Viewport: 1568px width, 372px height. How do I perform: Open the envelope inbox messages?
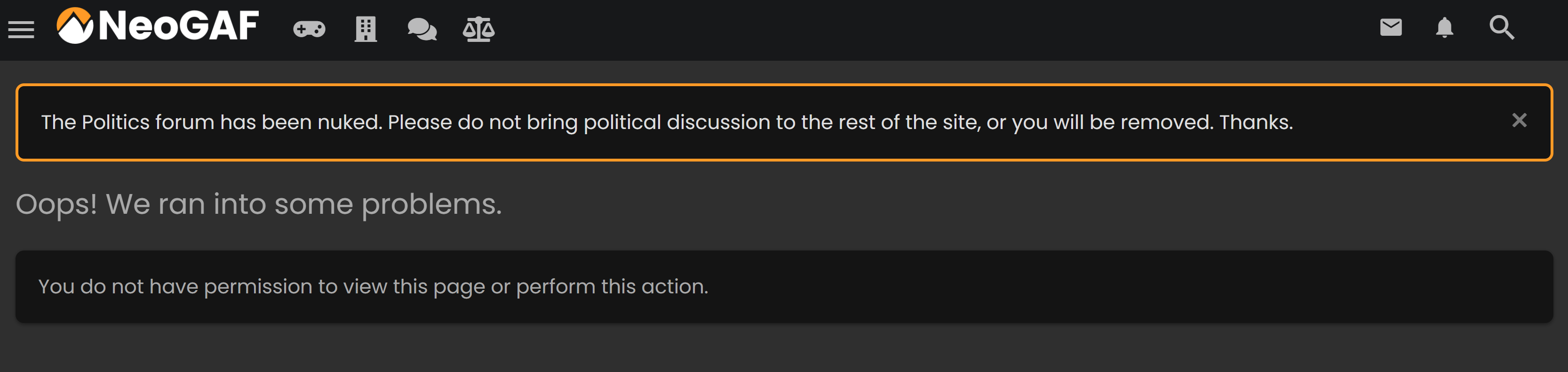click(1391, 27)
